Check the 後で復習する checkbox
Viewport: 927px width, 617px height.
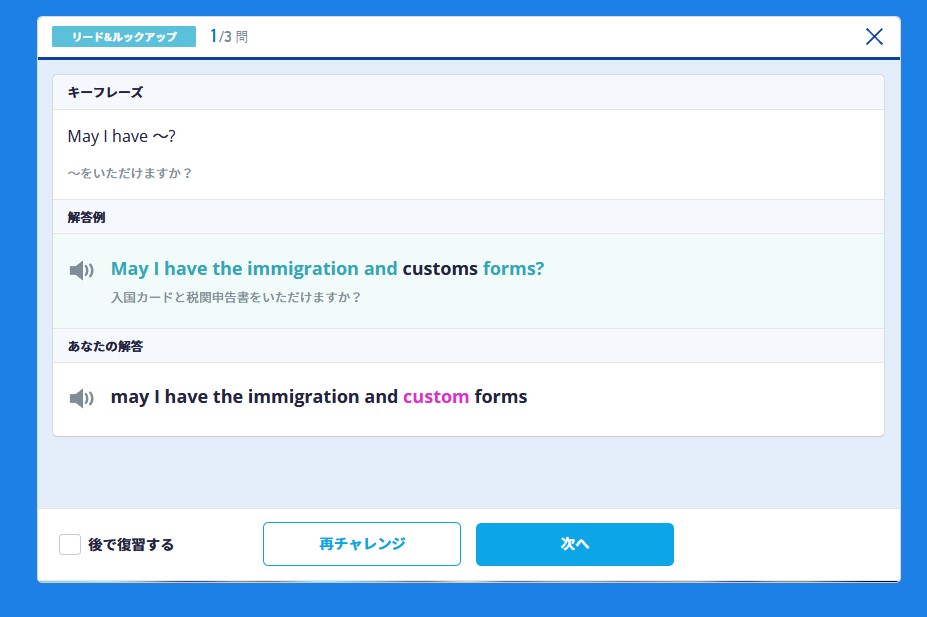pyautogui.click(x=70, y=544)
